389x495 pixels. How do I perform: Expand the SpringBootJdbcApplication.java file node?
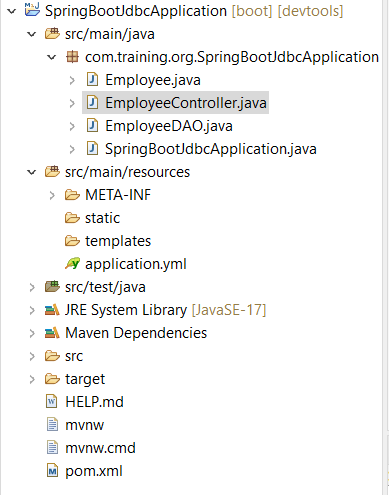tap(72, 149)
